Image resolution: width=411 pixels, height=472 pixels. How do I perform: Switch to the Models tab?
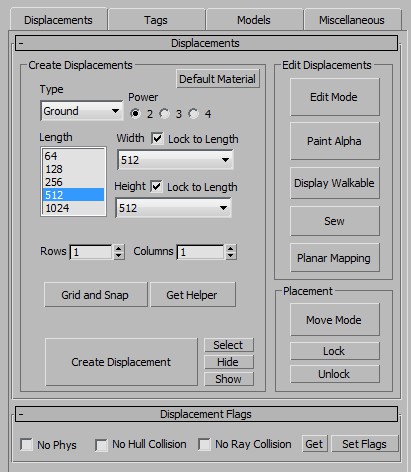[254, 20]
